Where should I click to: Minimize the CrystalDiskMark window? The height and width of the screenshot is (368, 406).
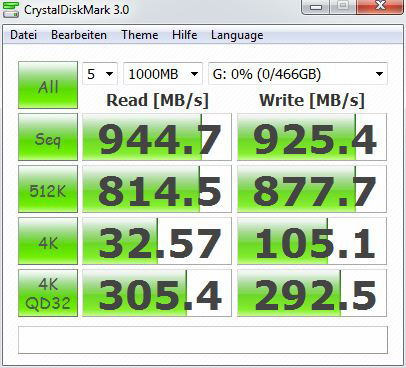(316, 7)
